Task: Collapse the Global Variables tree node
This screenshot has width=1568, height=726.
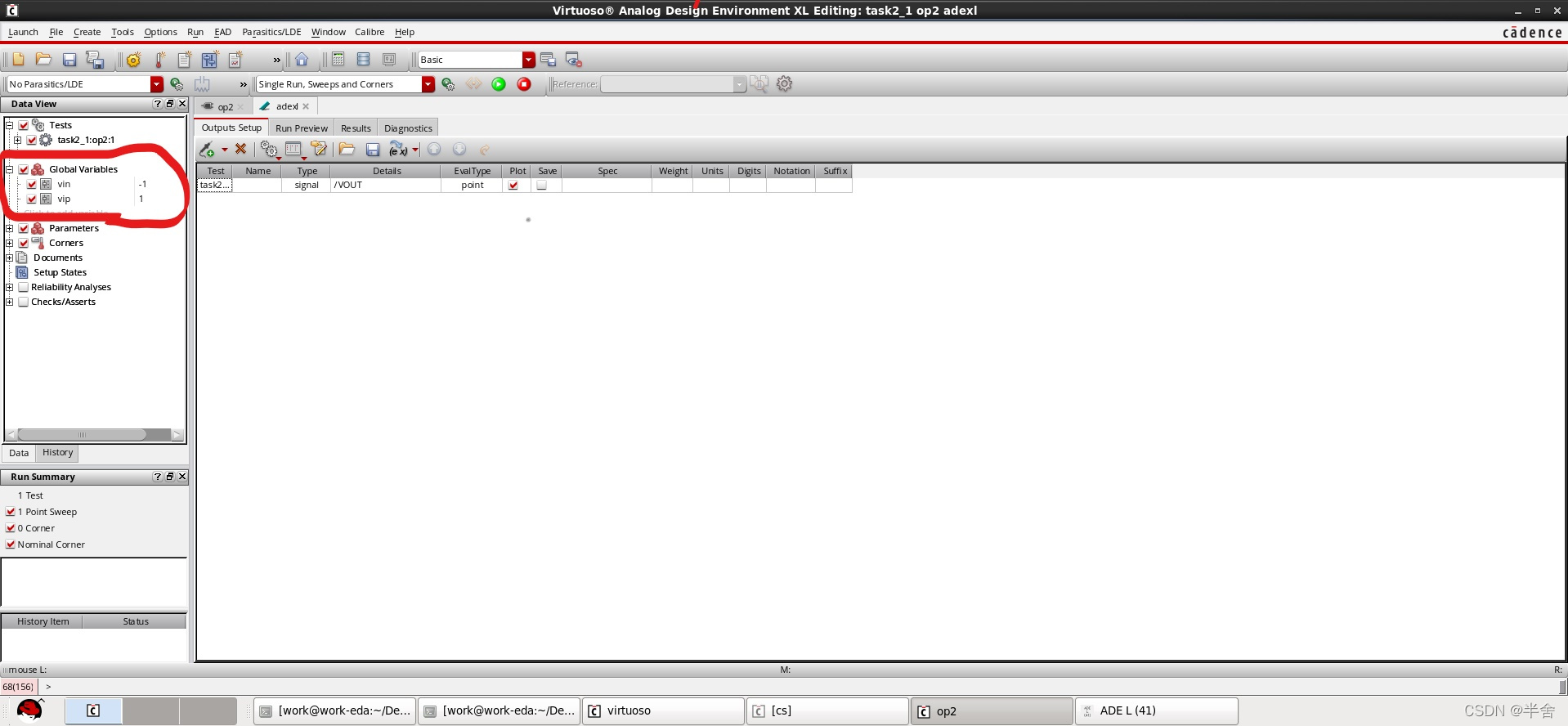Action: 10,169
